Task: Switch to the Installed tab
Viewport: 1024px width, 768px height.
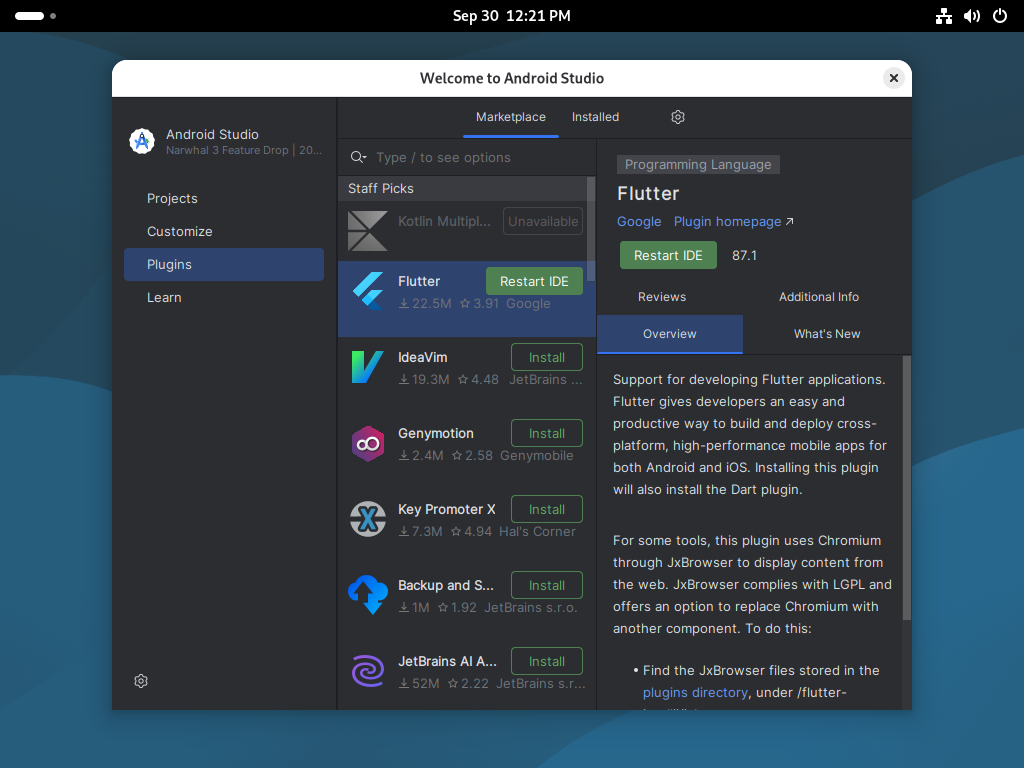Action: click(595, 117)
